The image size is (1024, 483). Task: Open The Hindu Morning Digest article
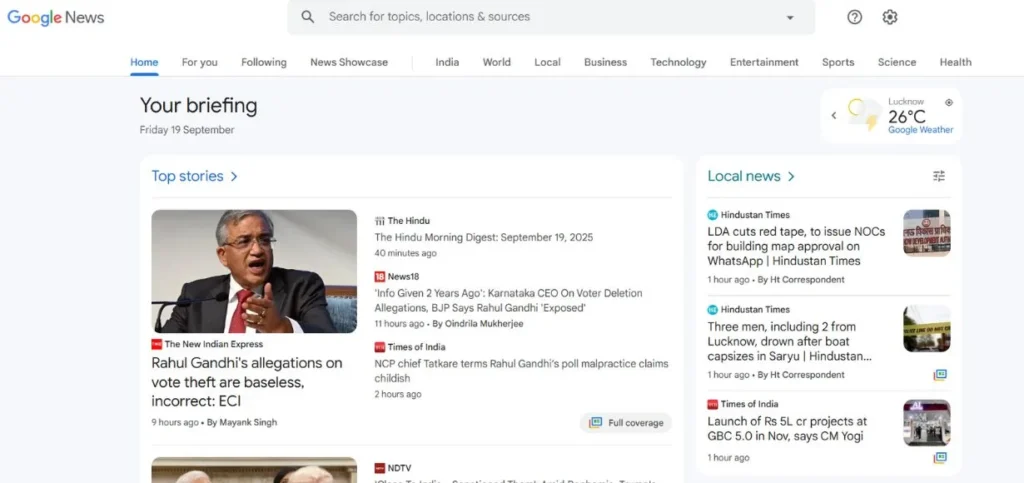[x=483, y=238]
